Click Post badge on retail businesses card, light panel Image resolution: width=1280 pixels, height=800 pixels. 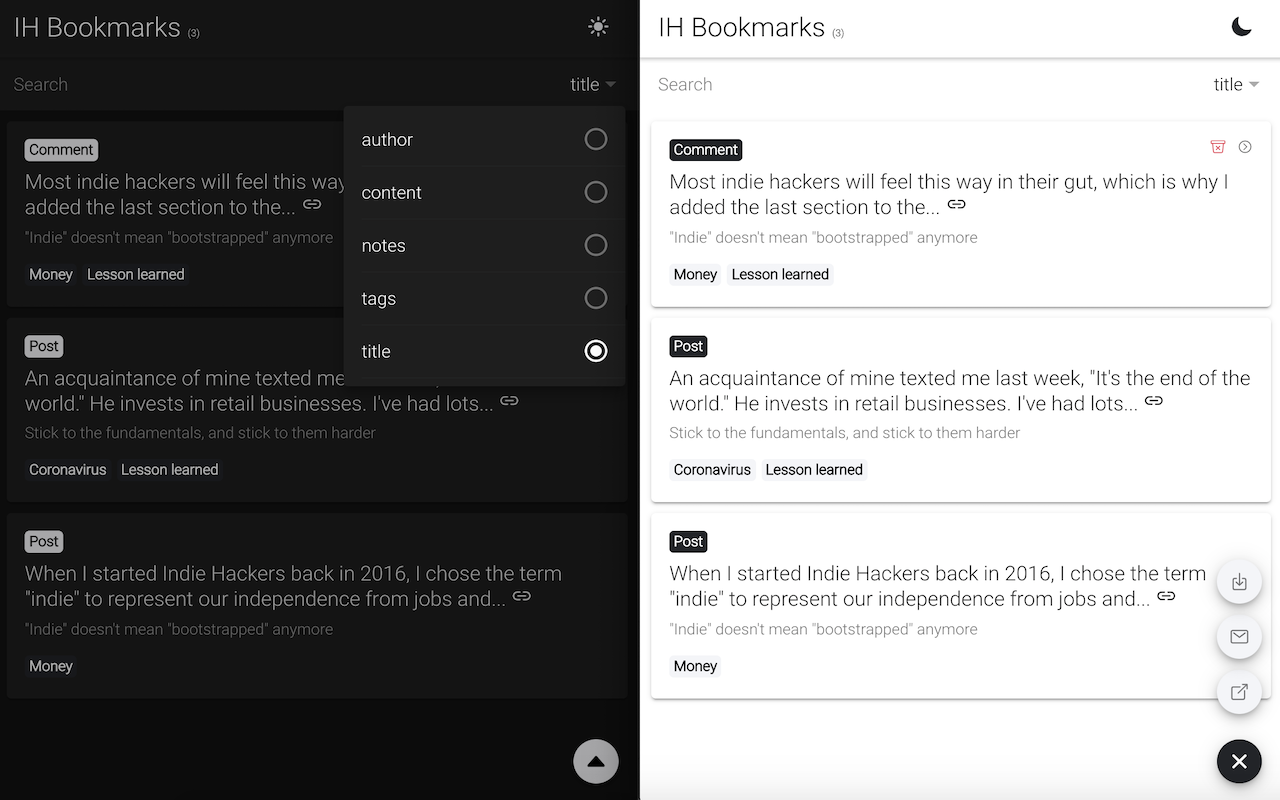pos(688,346)
